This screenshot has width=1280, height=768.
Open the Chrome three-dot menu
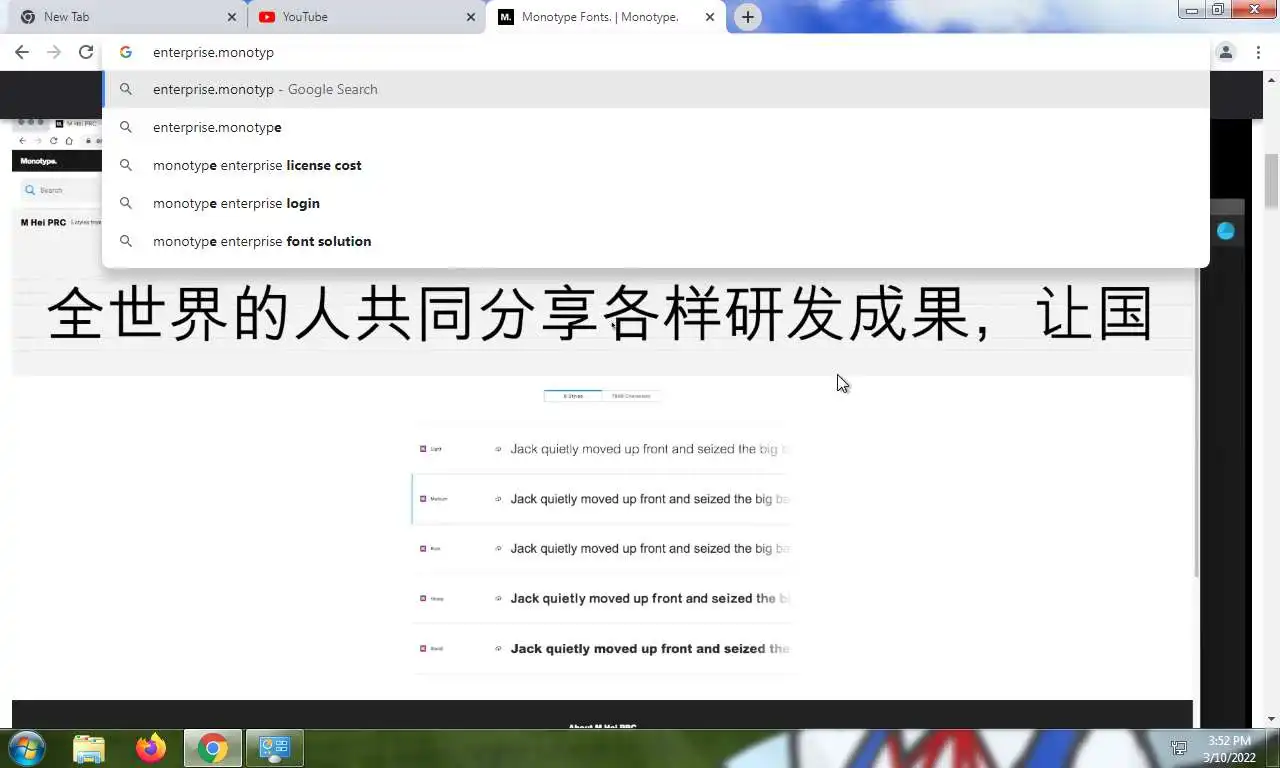(x=1259, y=52)
